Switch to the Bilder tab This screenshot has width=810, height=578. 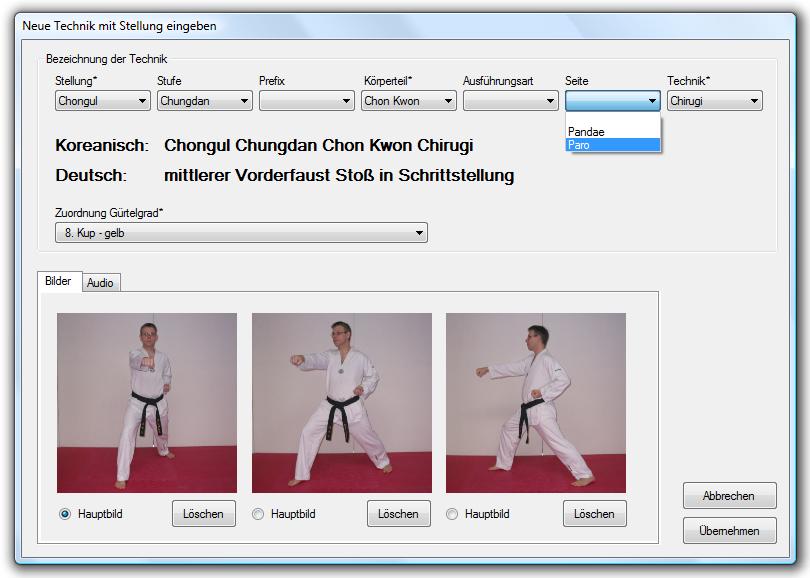click(58, 281)
